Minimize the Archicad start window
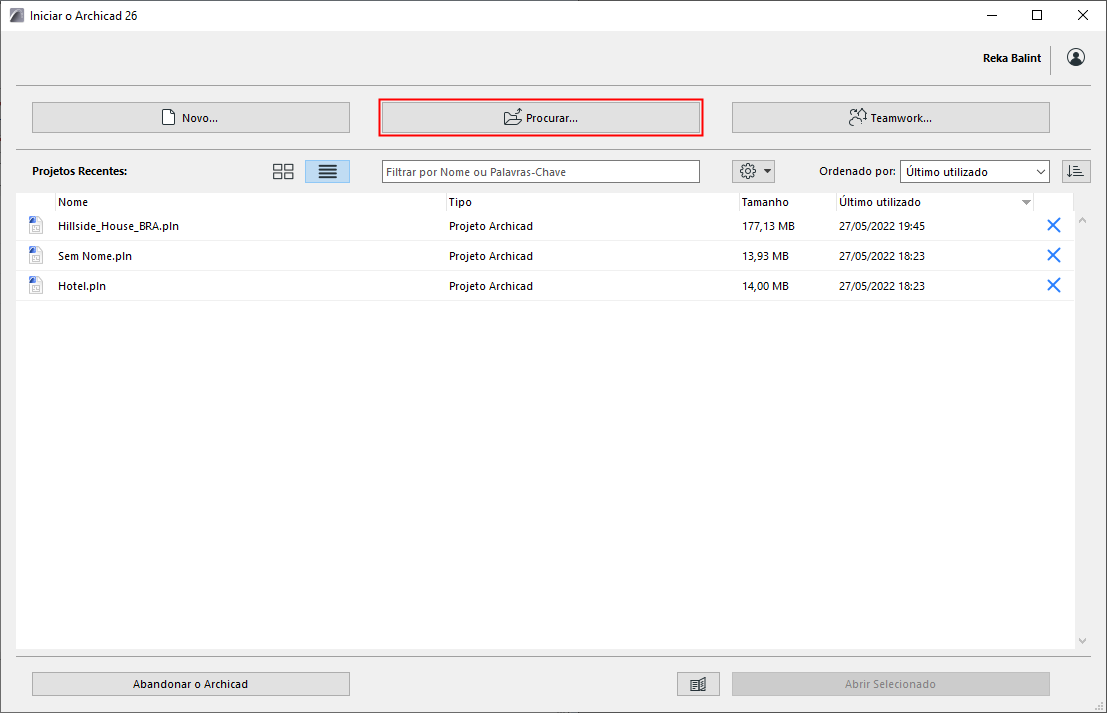Screen dimensions: 1107x713 point(992,16)
